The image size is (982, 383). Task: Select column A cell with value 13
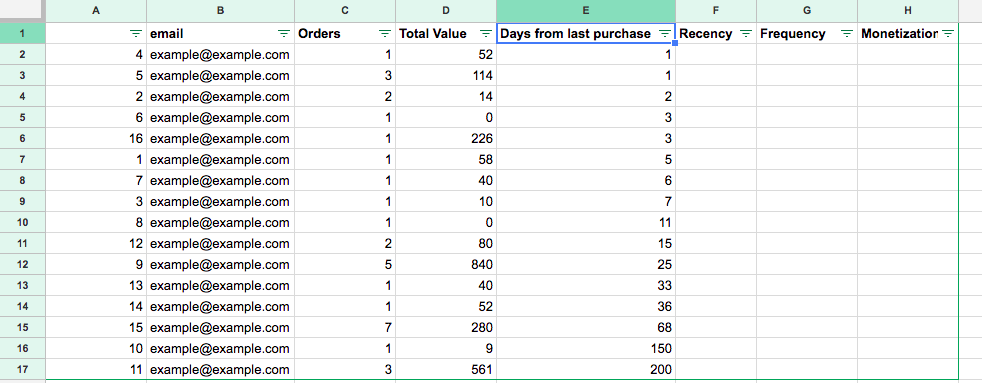96,285
